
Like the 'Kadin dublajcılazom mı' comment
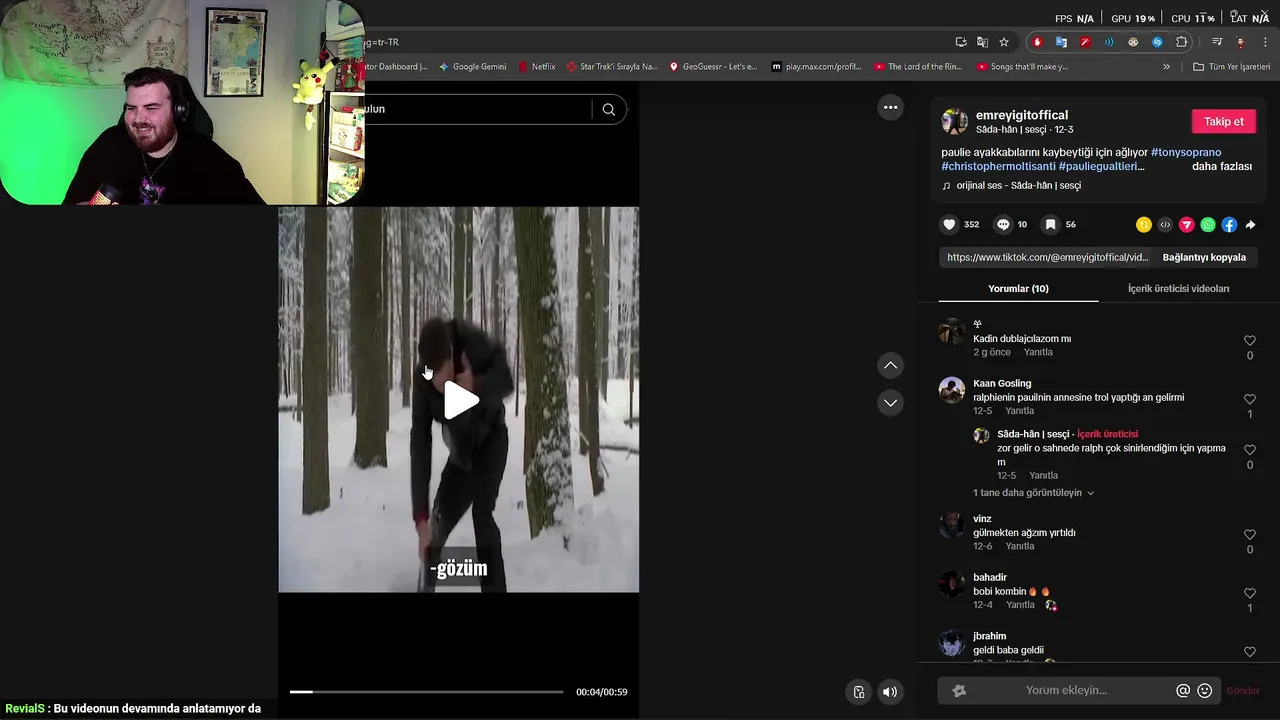(x=1249, y=341)
